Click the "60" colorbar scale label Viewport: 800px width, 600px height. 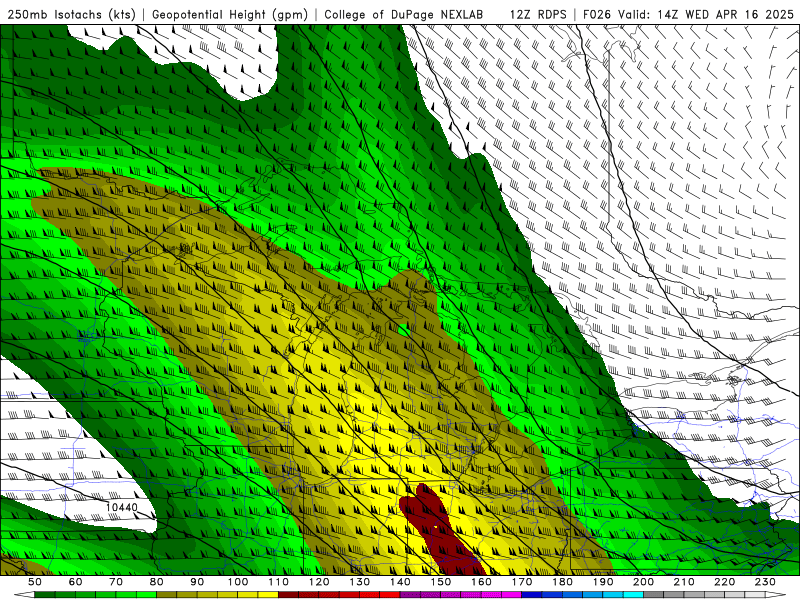[76, 582]
